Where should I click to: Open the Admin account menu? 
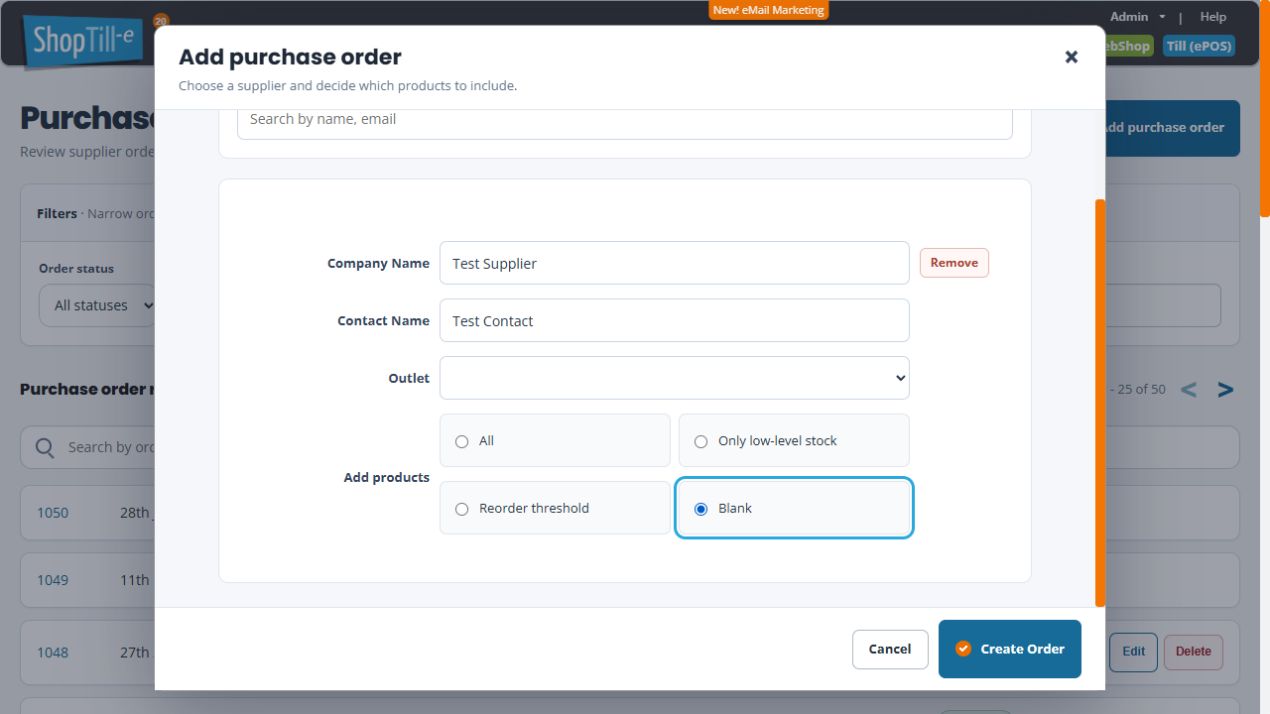[x=1137, y=17]
